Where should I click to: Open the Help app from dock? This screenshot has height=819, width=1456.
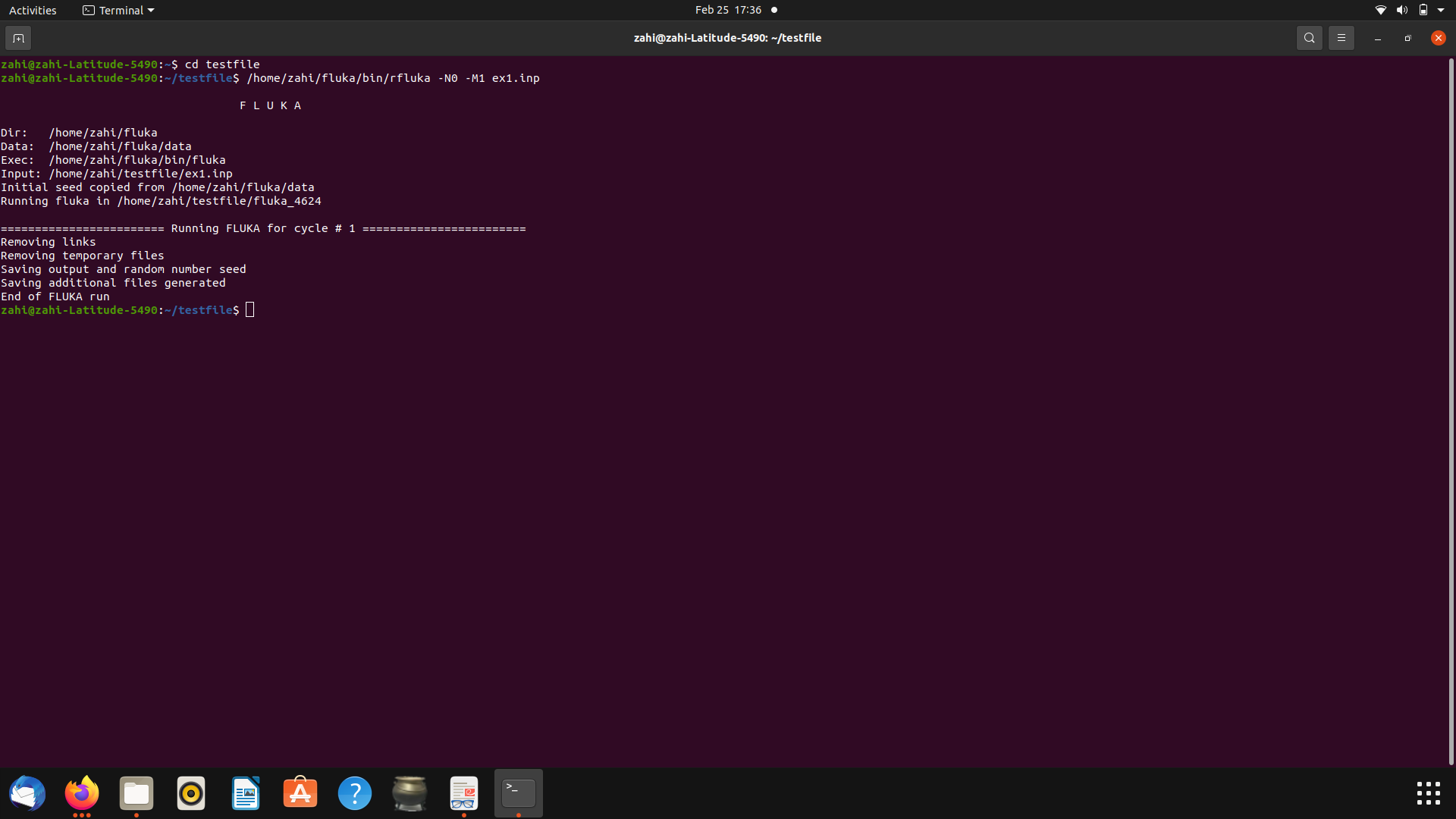(x=355, y=793)
